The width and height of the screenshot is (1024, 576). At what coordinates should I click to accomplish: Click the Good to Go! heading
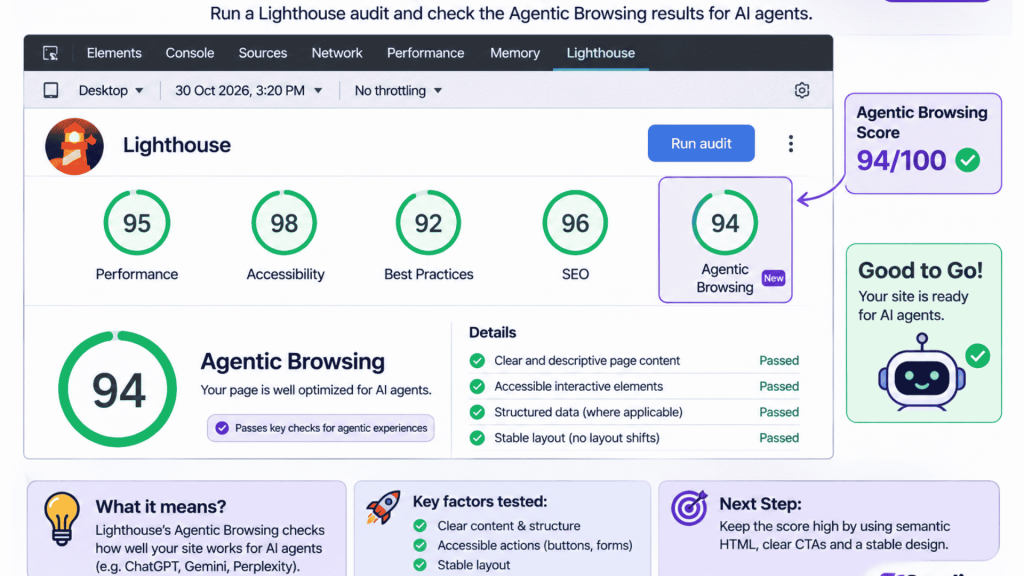(x=921, y=270)
